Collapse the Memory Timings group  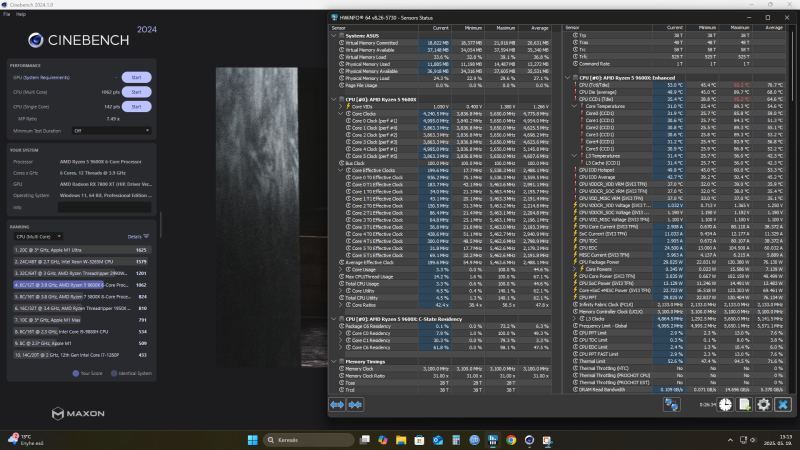(334, 362)
